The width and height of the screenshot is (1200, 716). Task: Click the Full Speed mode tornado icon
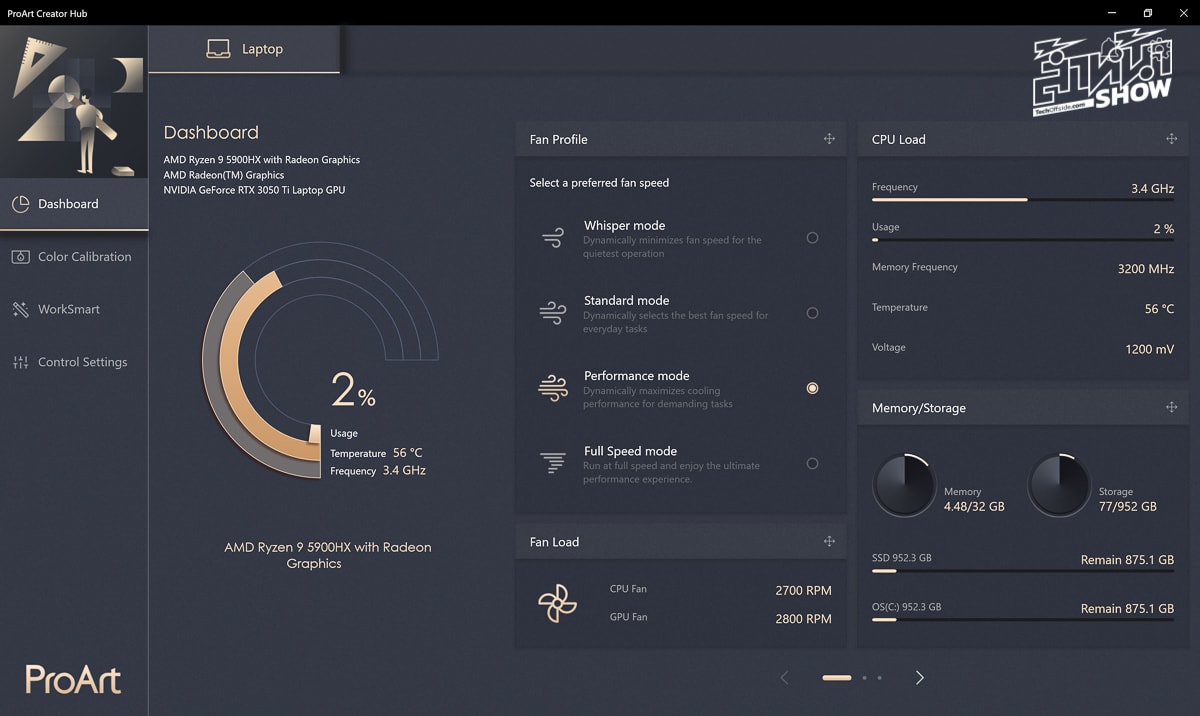552,463
